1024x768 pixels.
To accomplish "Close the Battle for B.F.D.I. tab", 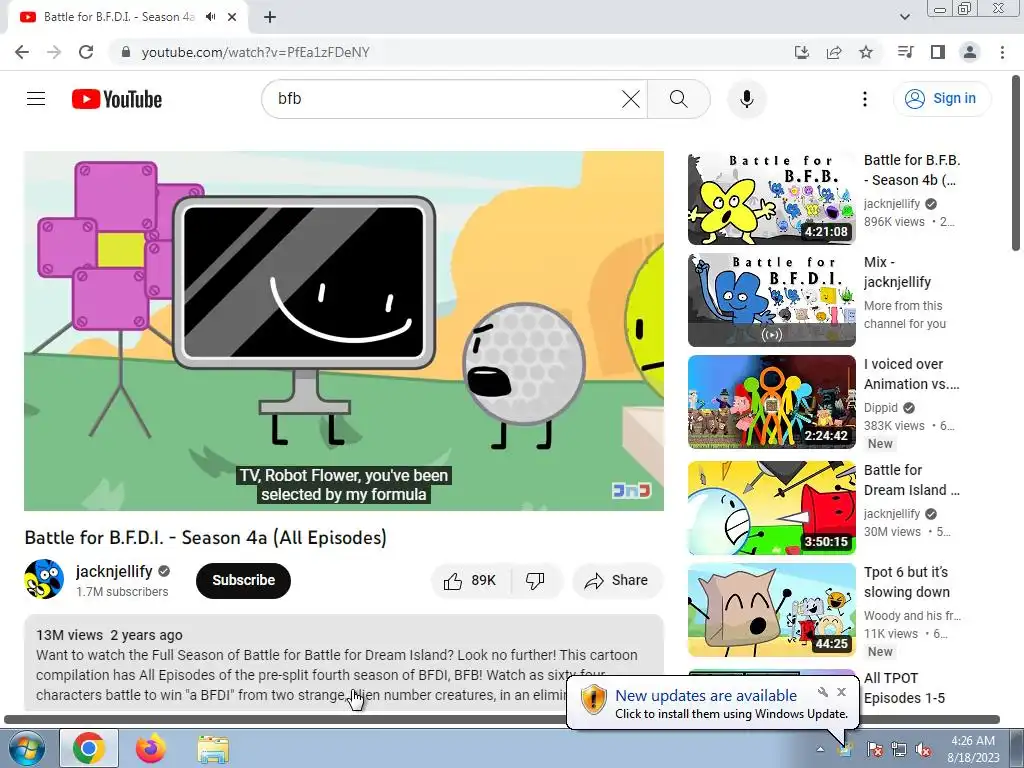I will coord(232,17).
